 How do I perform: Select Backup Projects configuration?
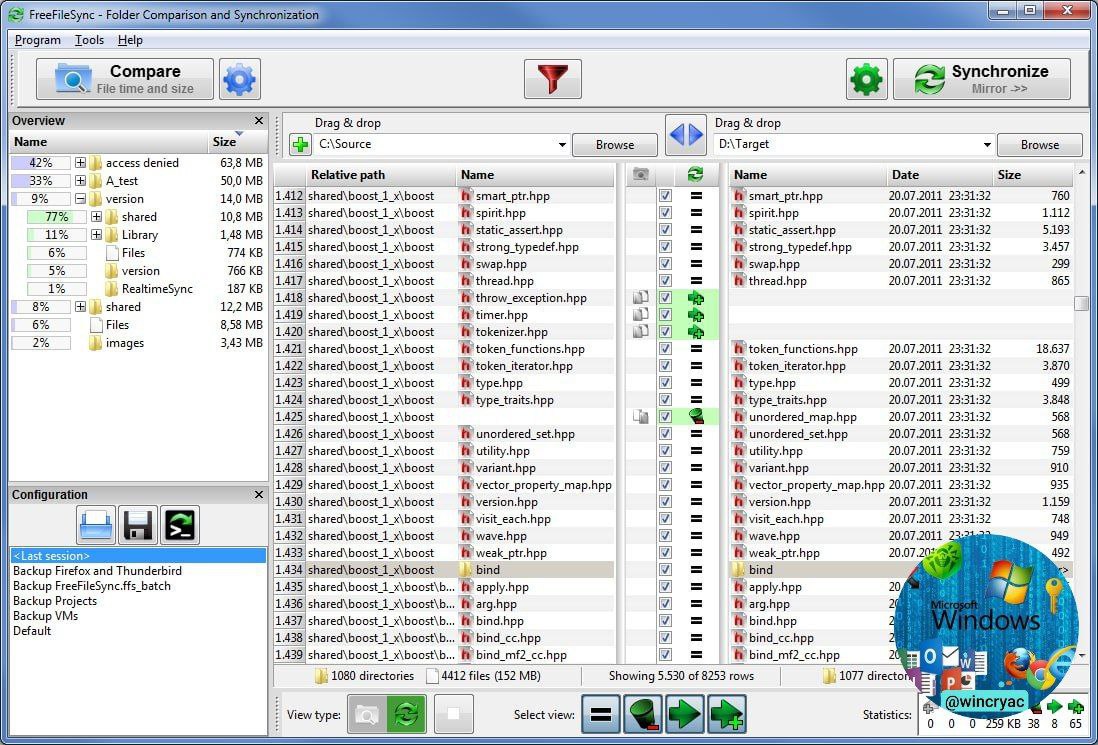click(55, 601)
